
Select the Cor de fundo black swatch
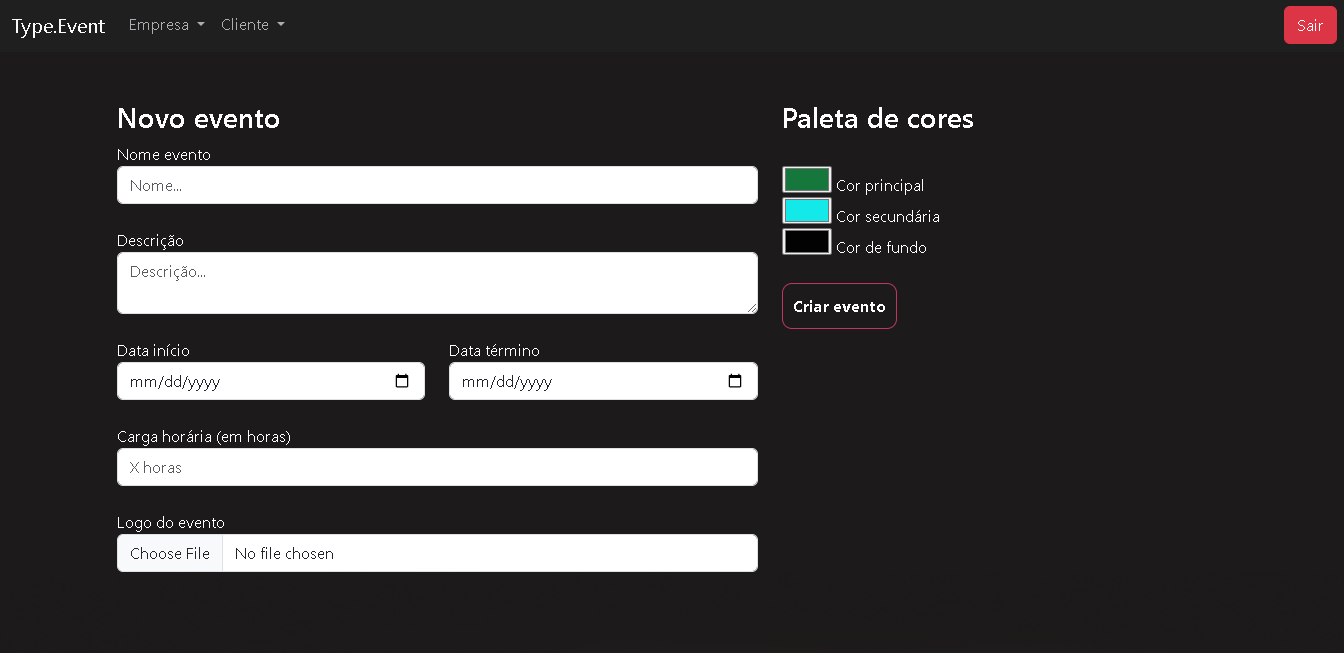click(806, 241)
